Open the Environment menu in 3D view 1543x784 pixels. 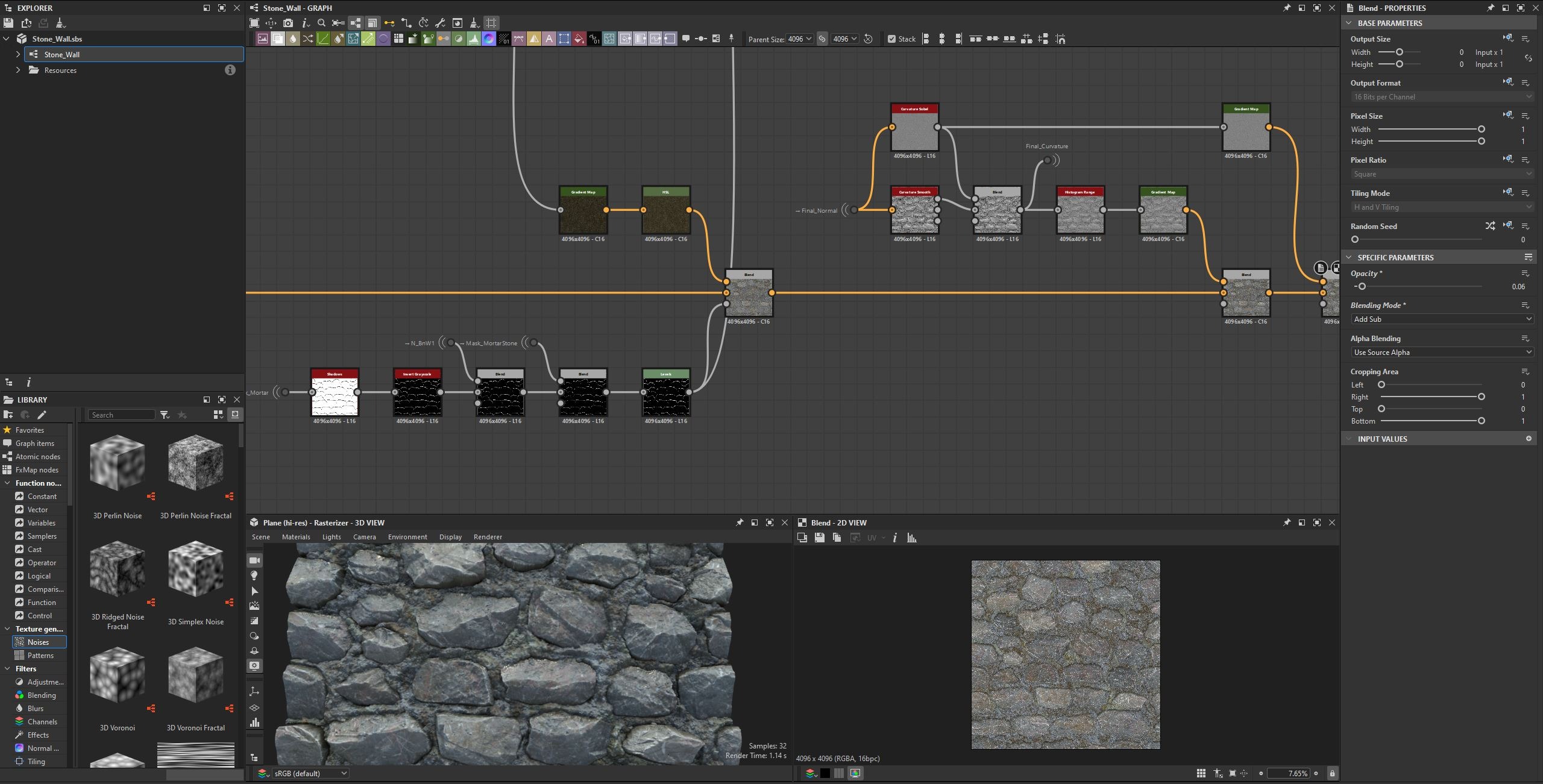tap(407, 537)
